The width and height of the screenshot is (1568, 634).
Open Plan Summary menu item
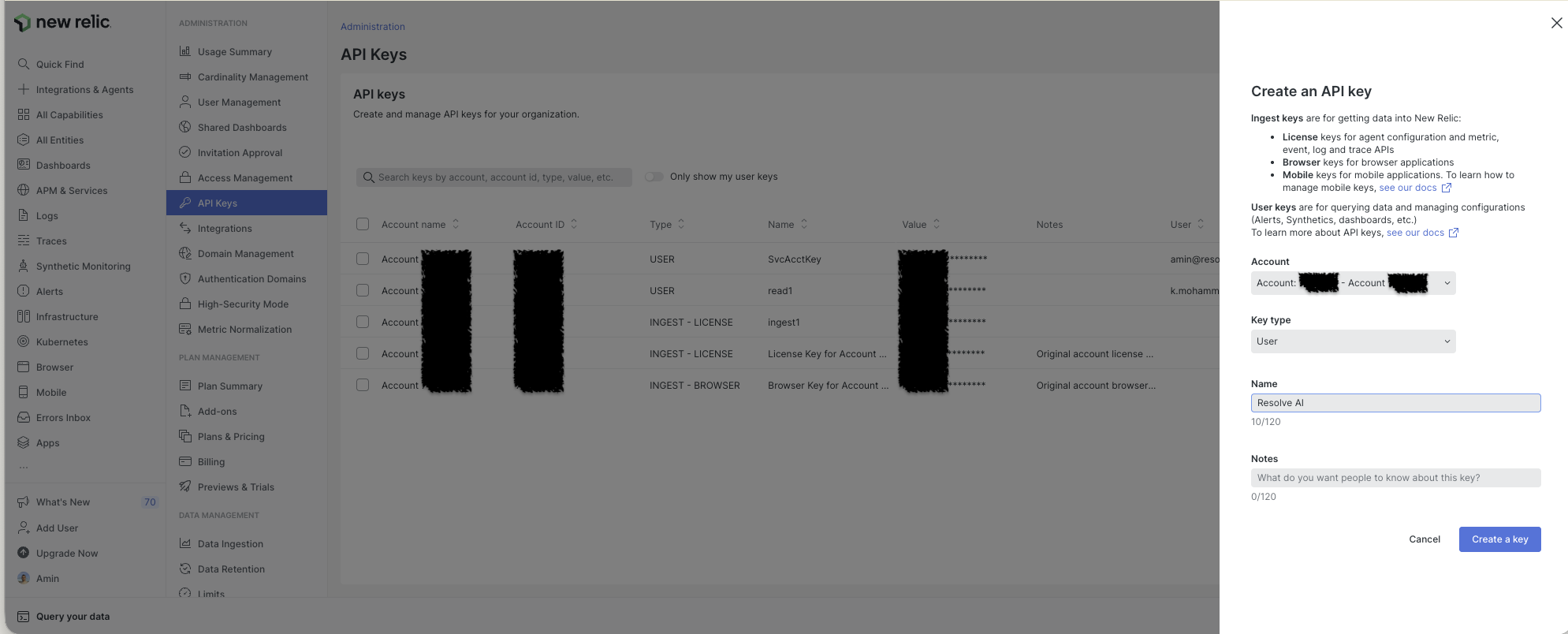tap(247, 386)
